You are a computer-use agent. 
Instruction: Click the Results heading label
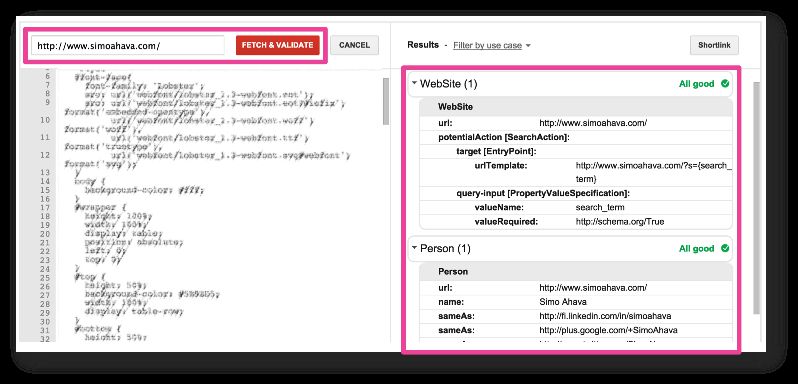coord(423,45)
